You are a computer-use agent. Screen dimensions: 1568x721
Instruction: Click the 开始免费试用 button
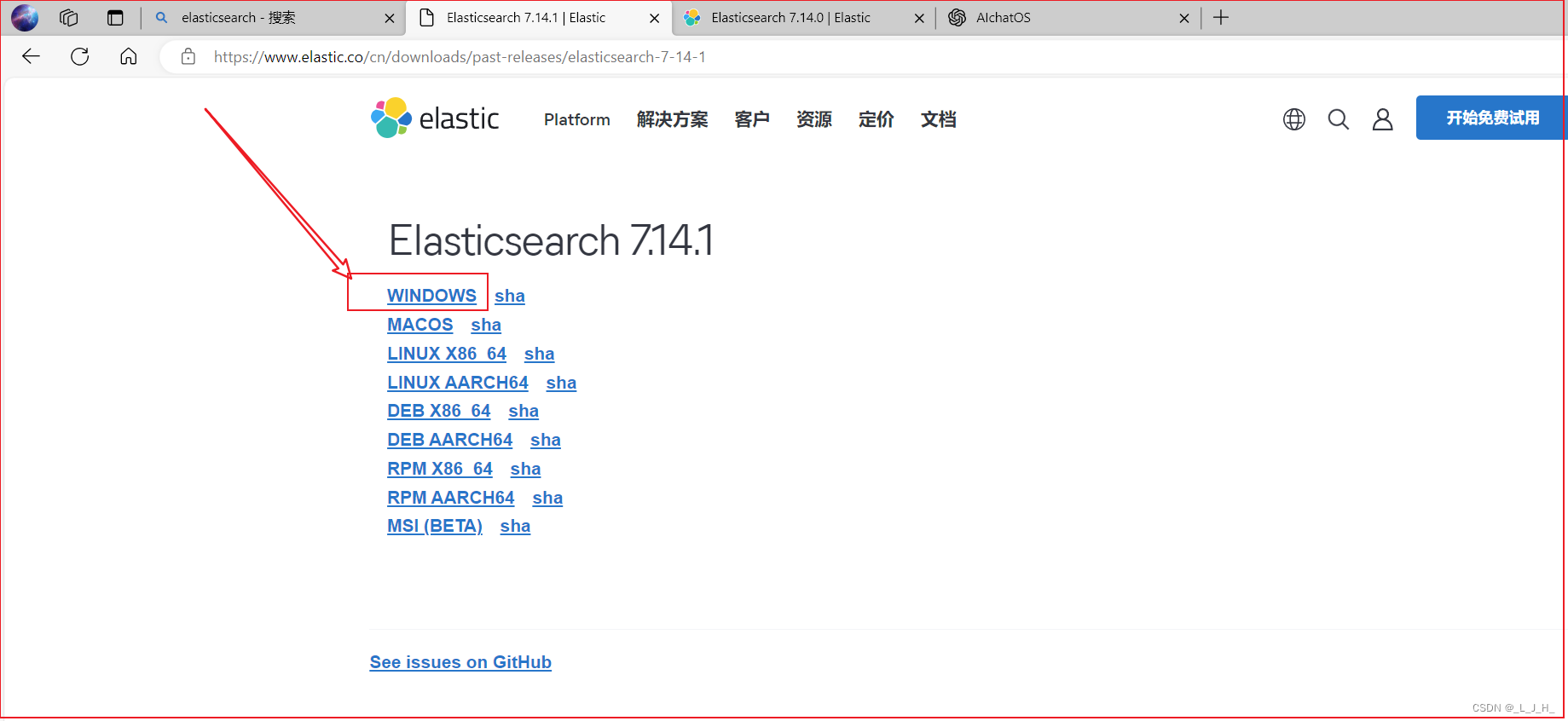pos(1491,118)
